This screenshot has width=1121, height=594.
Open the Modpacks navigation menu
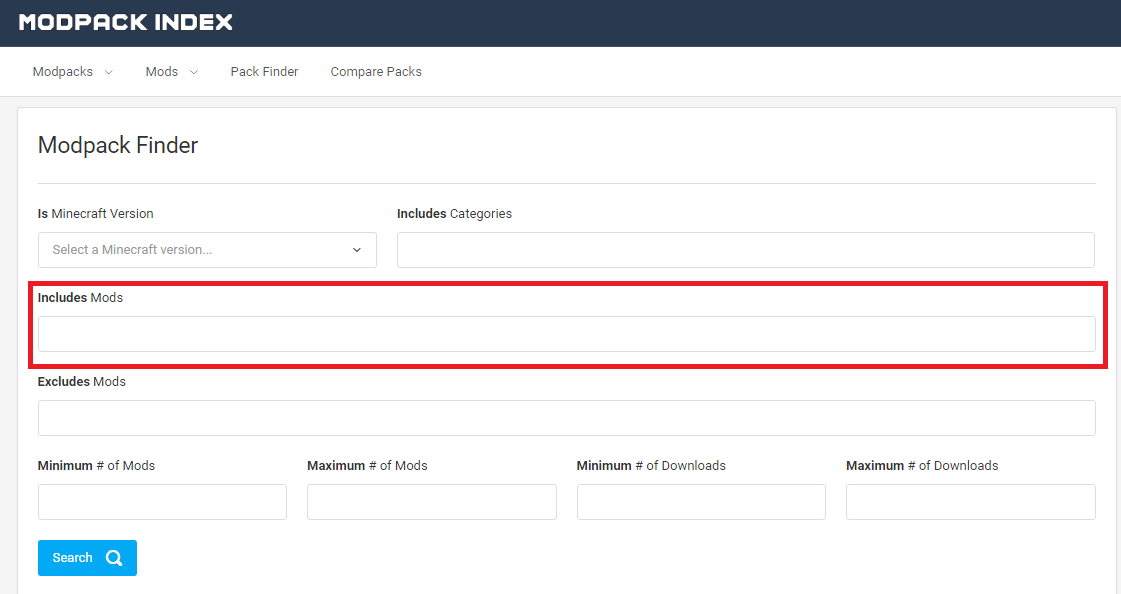click(x=63, y=72)
